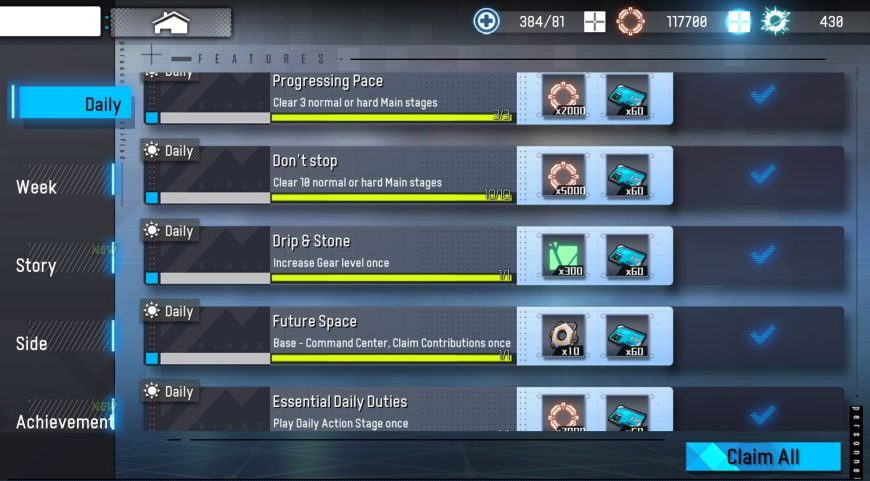
Task: Tap the spiky gem currency icon
Action: click(x=775, y=22)
